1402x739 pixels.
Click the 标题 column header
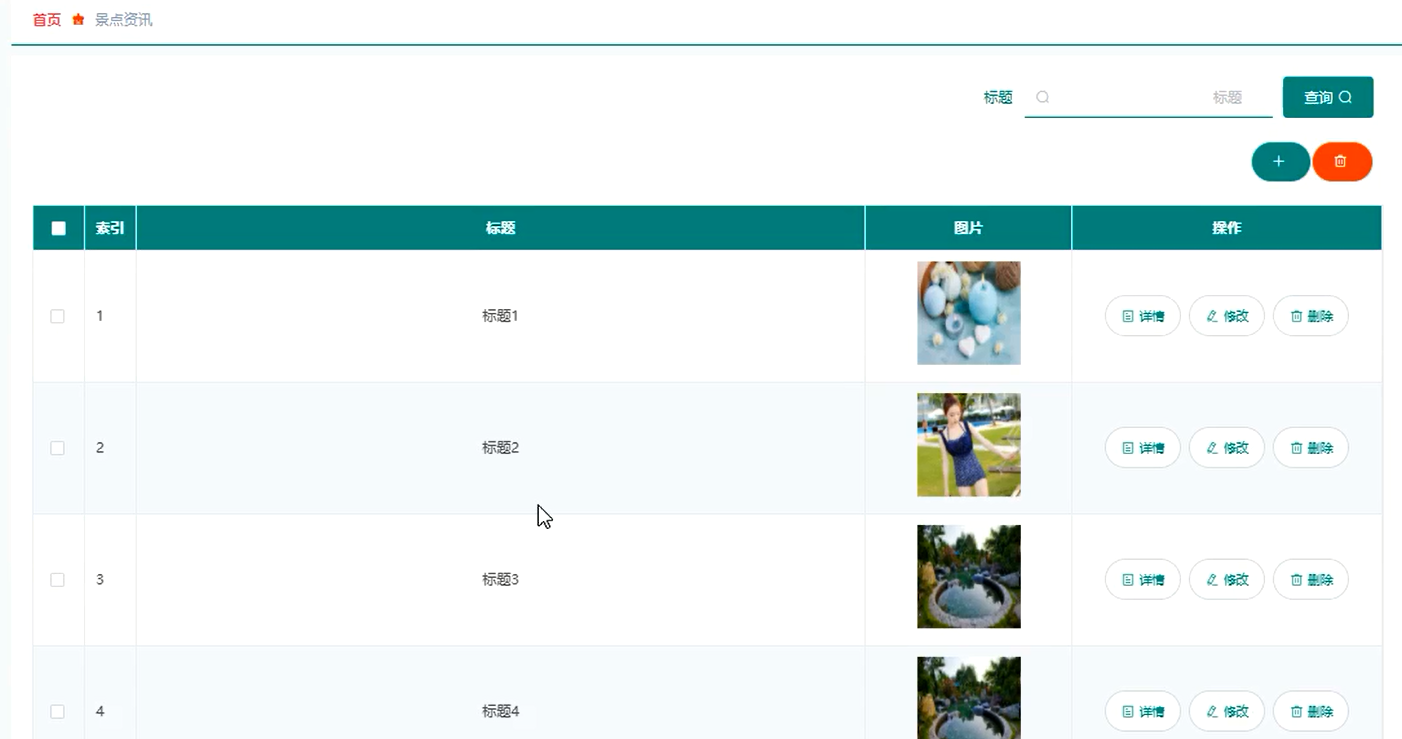tap(501, 228)
